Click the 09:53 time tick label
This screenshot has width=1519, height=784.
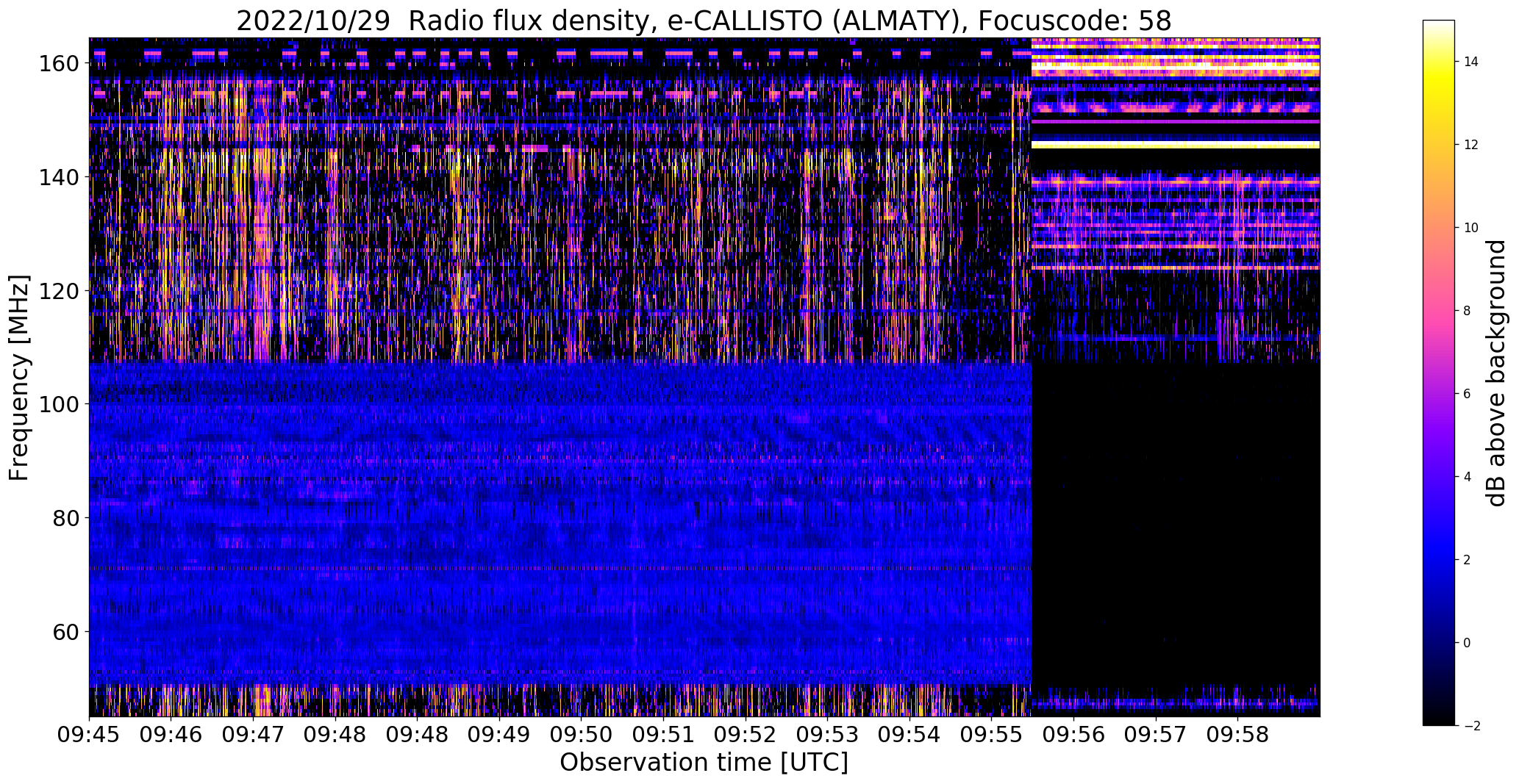pos(828,734)
